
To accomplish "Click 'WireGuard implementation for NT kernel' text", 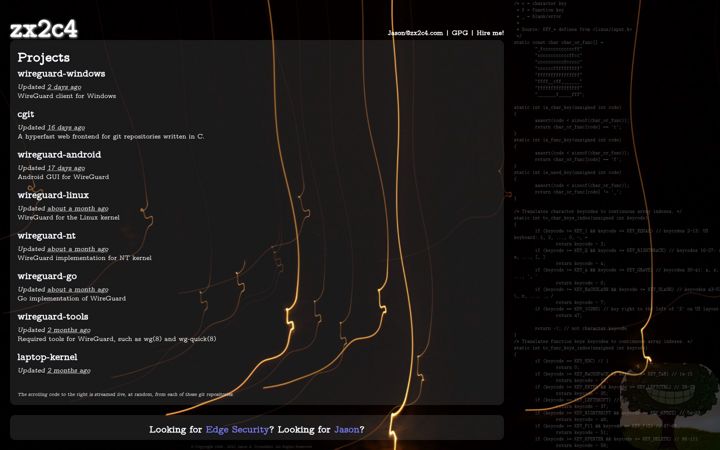I will 84,258.
